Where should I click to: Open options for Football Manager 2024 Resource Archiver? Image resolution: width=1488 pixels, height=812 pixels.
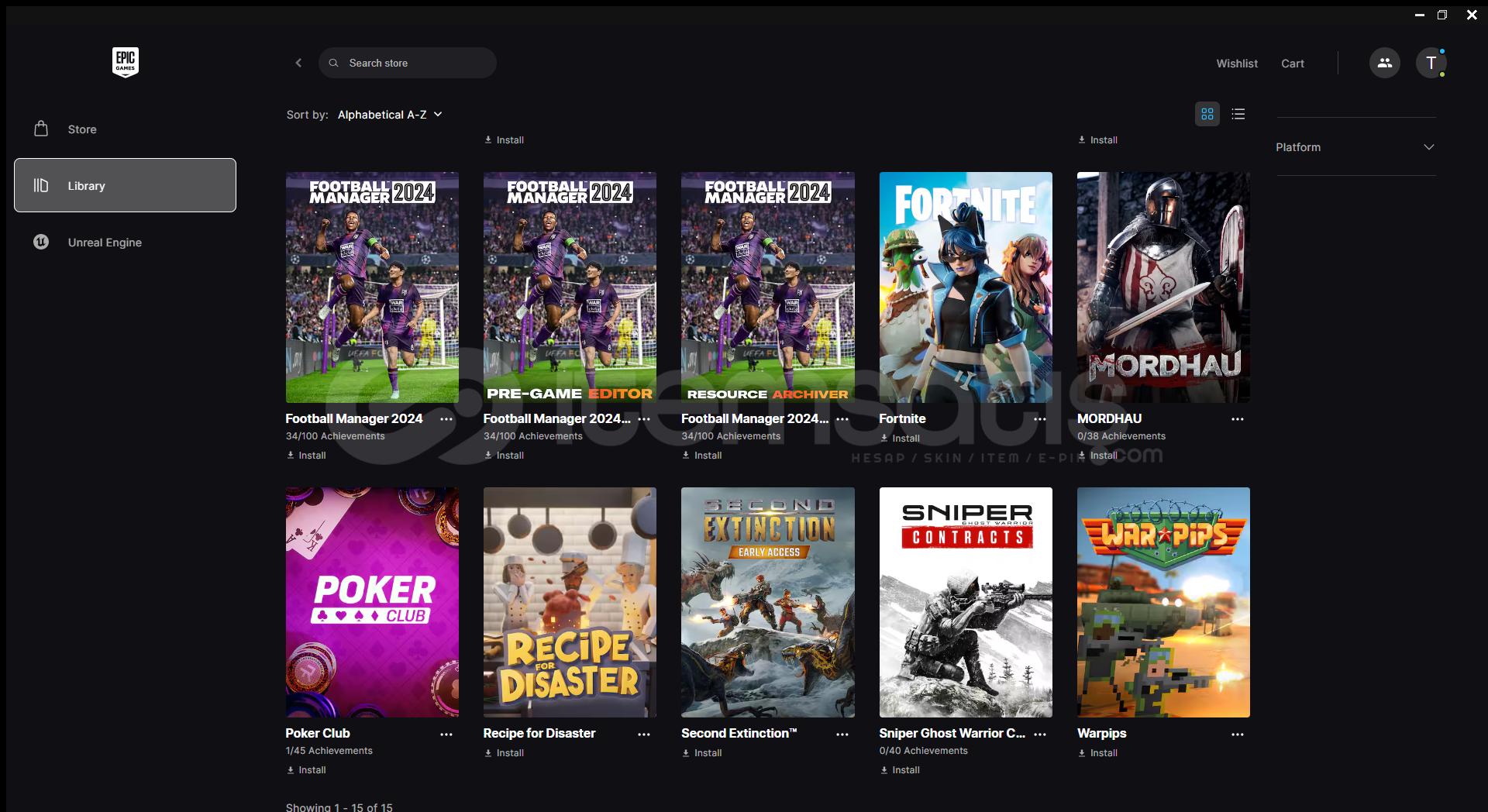click(x=842, y=419)
